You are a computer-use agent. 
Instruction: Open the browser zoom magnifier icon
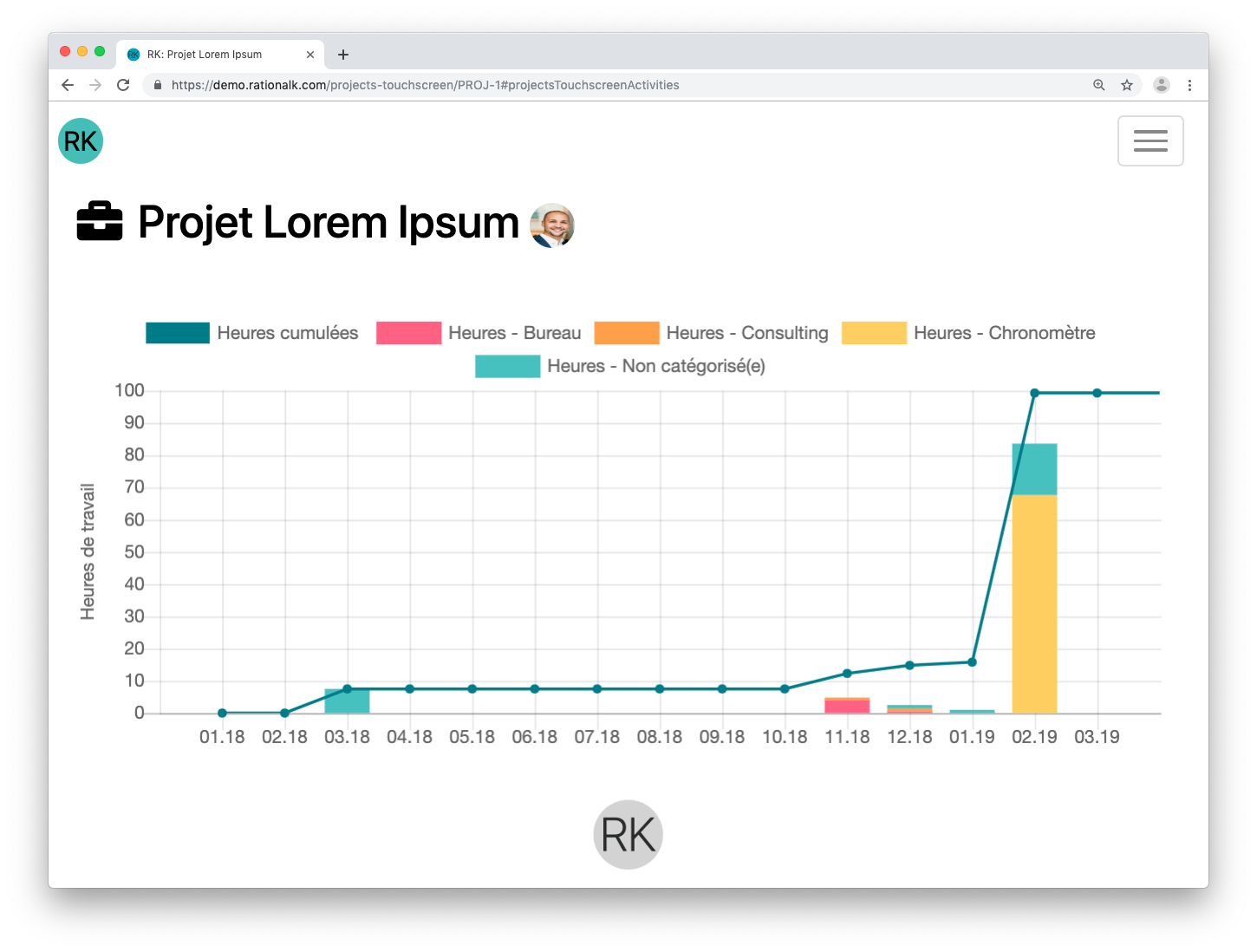click(1098, 85)
